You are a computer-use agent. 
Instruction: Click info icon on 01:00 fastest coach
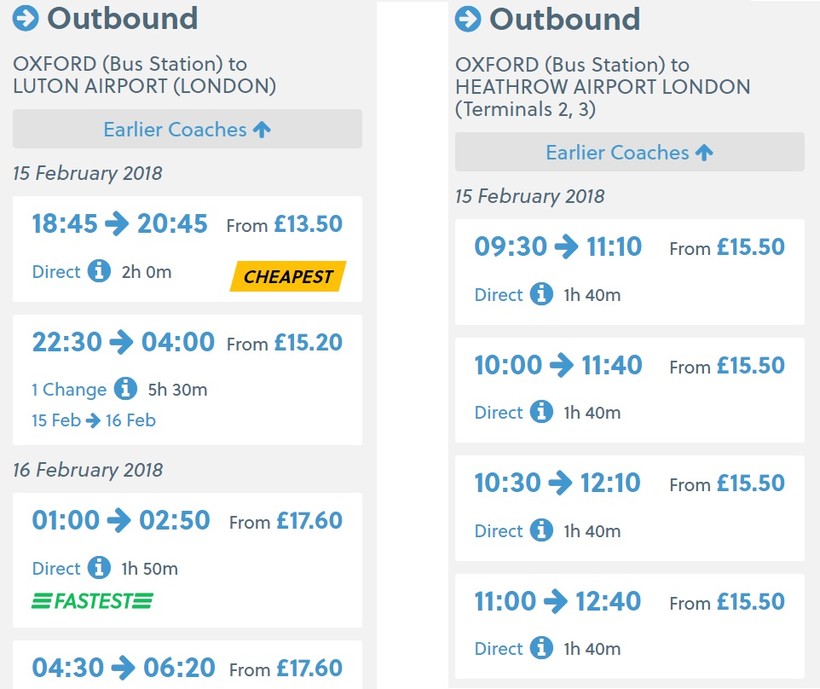coord(98,568)
